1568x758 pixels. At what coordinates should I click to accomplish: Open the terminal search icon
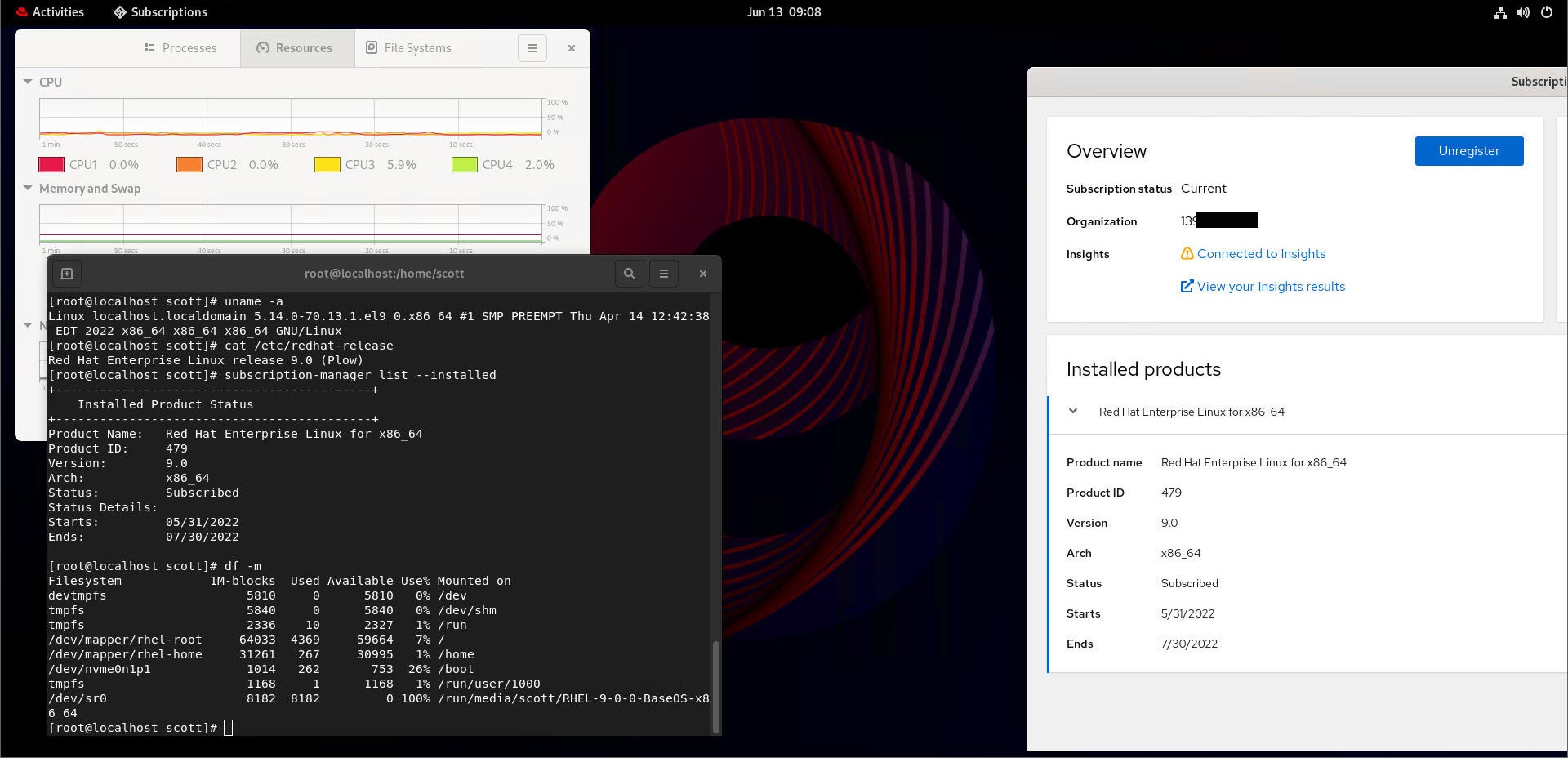(x=630, y=274)
